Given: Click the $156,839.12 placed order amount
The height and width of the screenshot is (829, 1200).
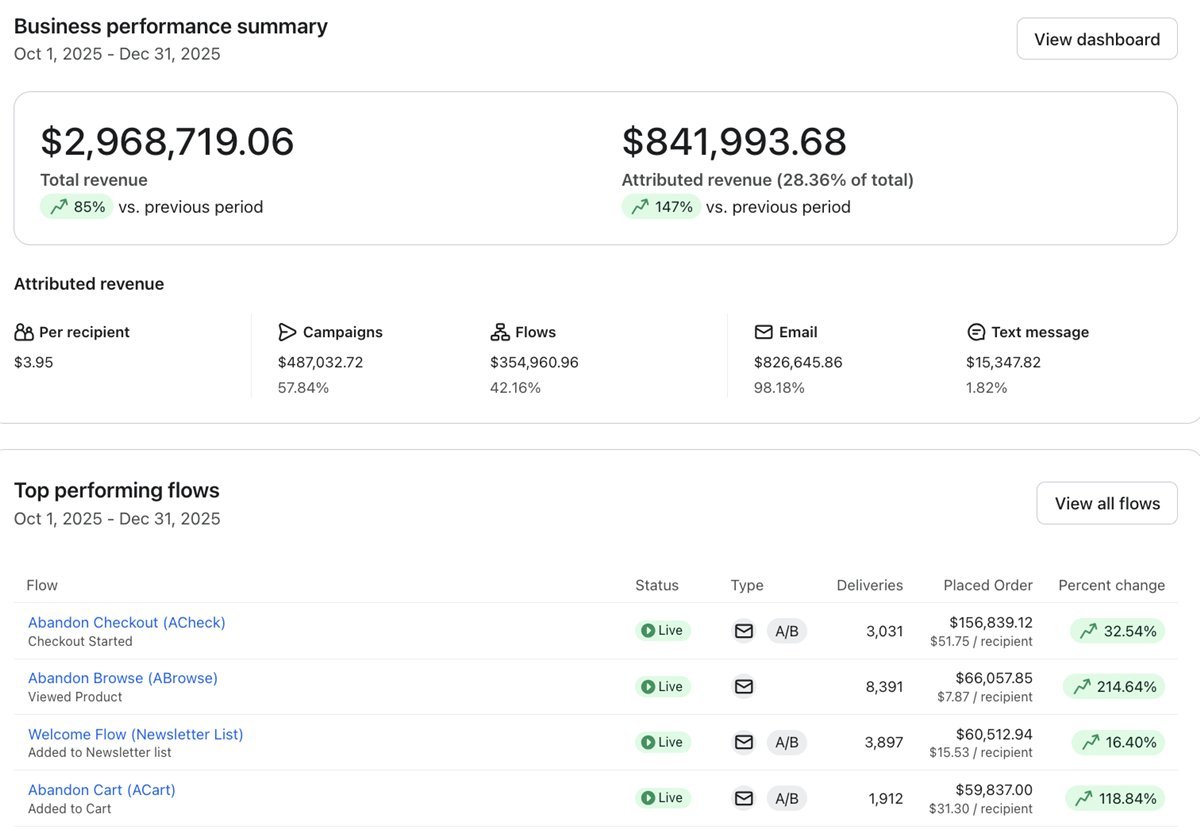Looking at the screenshot, I should pos(991,622).
